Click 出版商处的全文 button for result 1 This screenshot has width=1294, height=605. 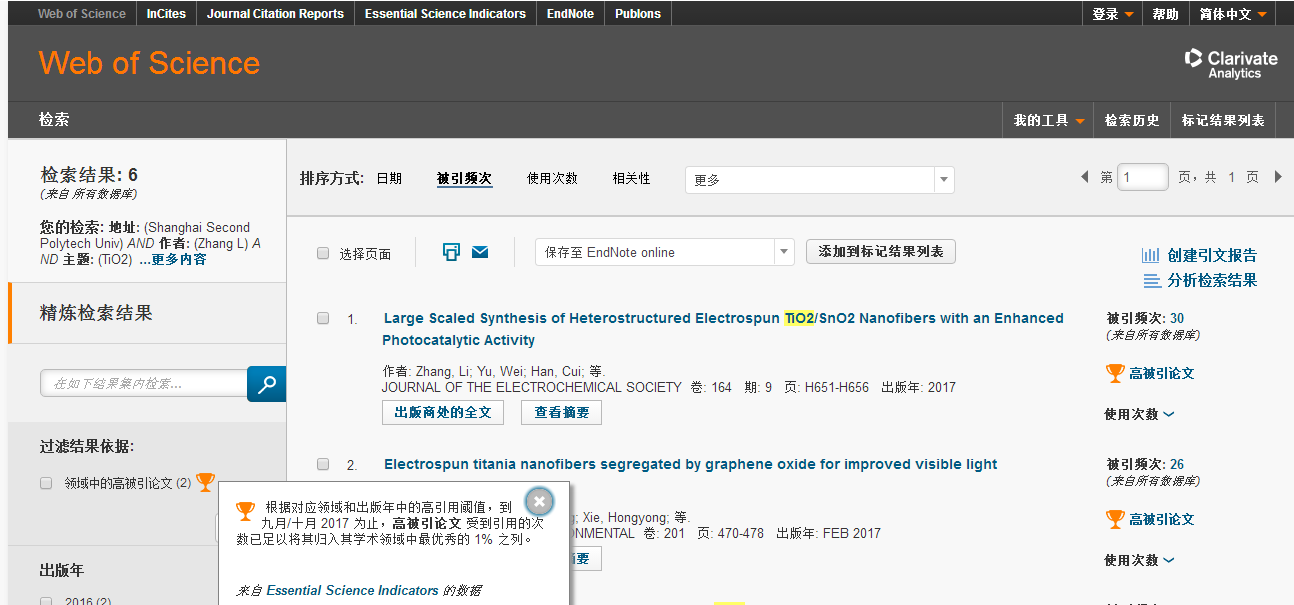(443, 412)
